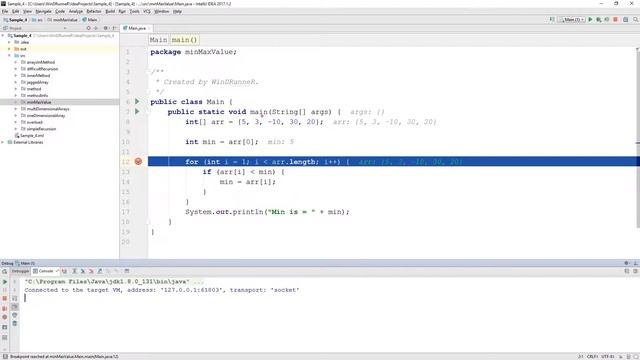640x360 pixels.
Task: Click Step Out debug button
Action: tap(100, 271)
